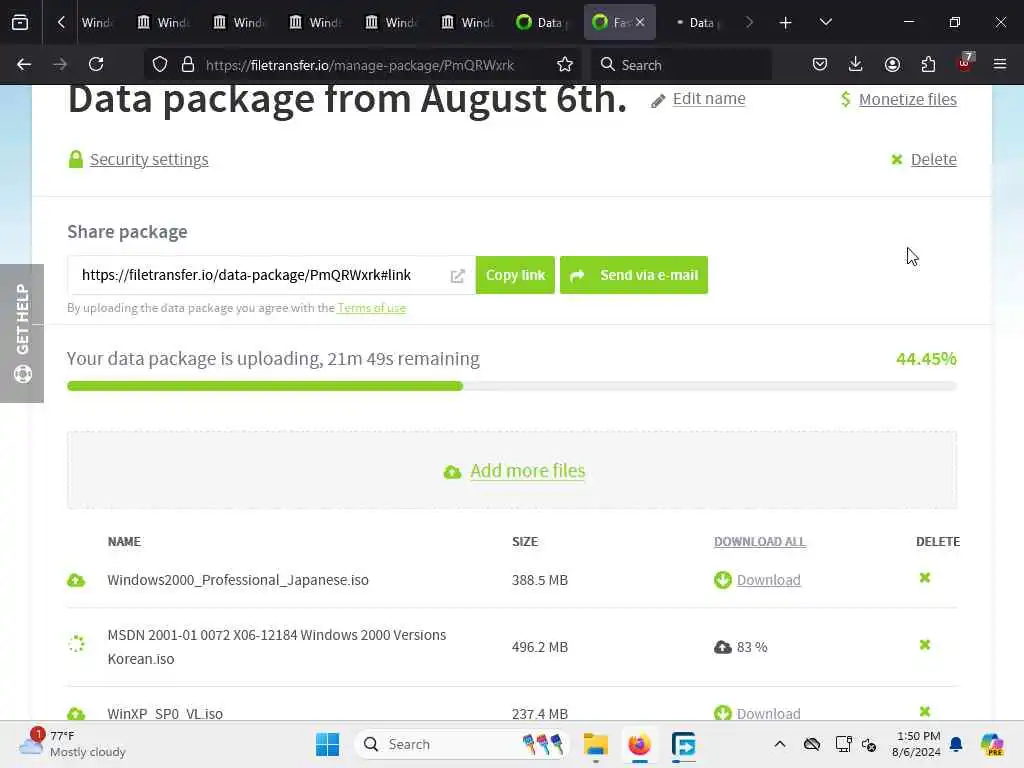Switch to the Data tab with green icon
1024x768 pixels.
click(x=543, y=23)
